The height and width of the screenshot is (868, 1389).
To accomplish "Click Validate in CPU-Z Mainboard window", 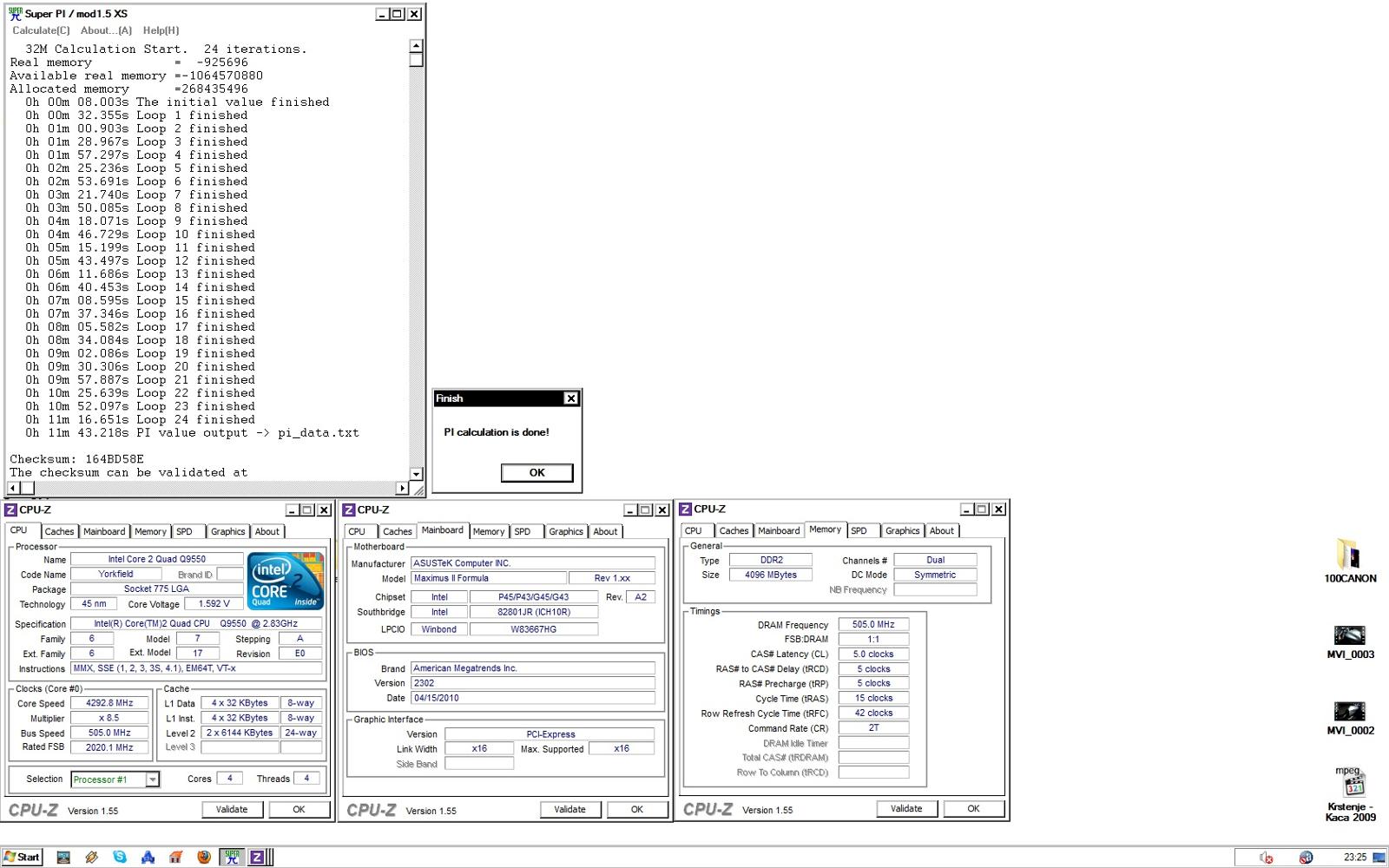I will (x=569, y=809).
